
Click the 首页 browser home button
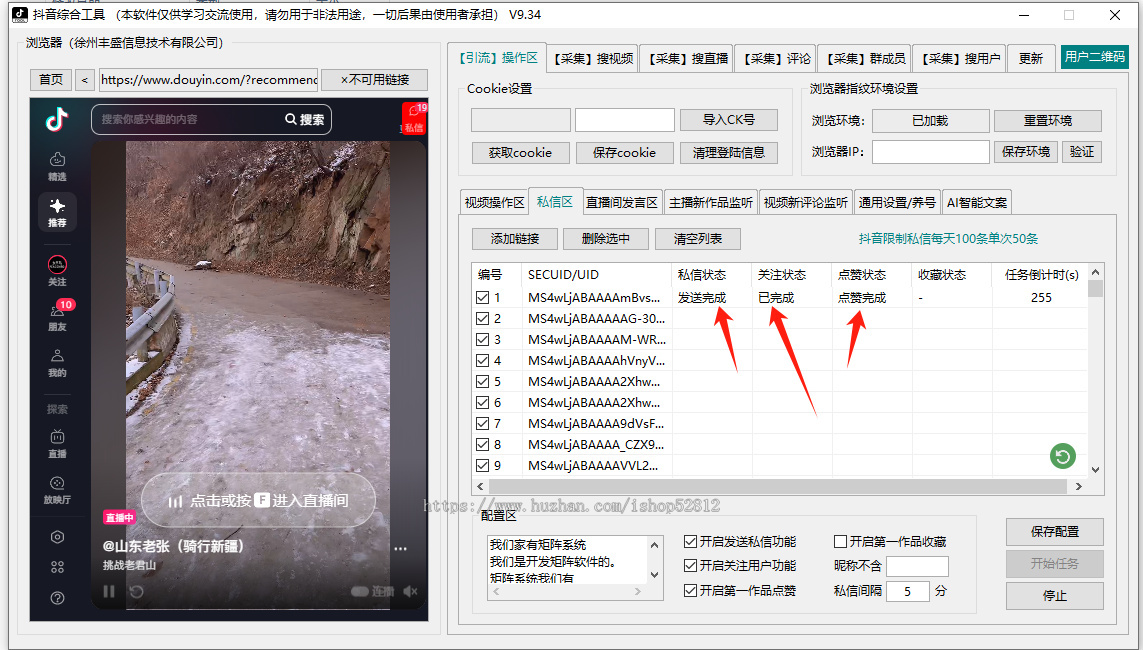(x=51, y=79)
